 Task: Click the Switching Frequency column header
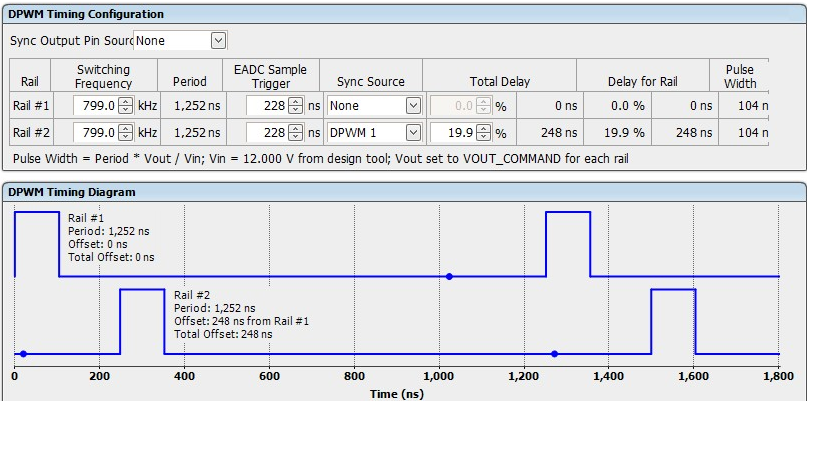click(103, 76)
